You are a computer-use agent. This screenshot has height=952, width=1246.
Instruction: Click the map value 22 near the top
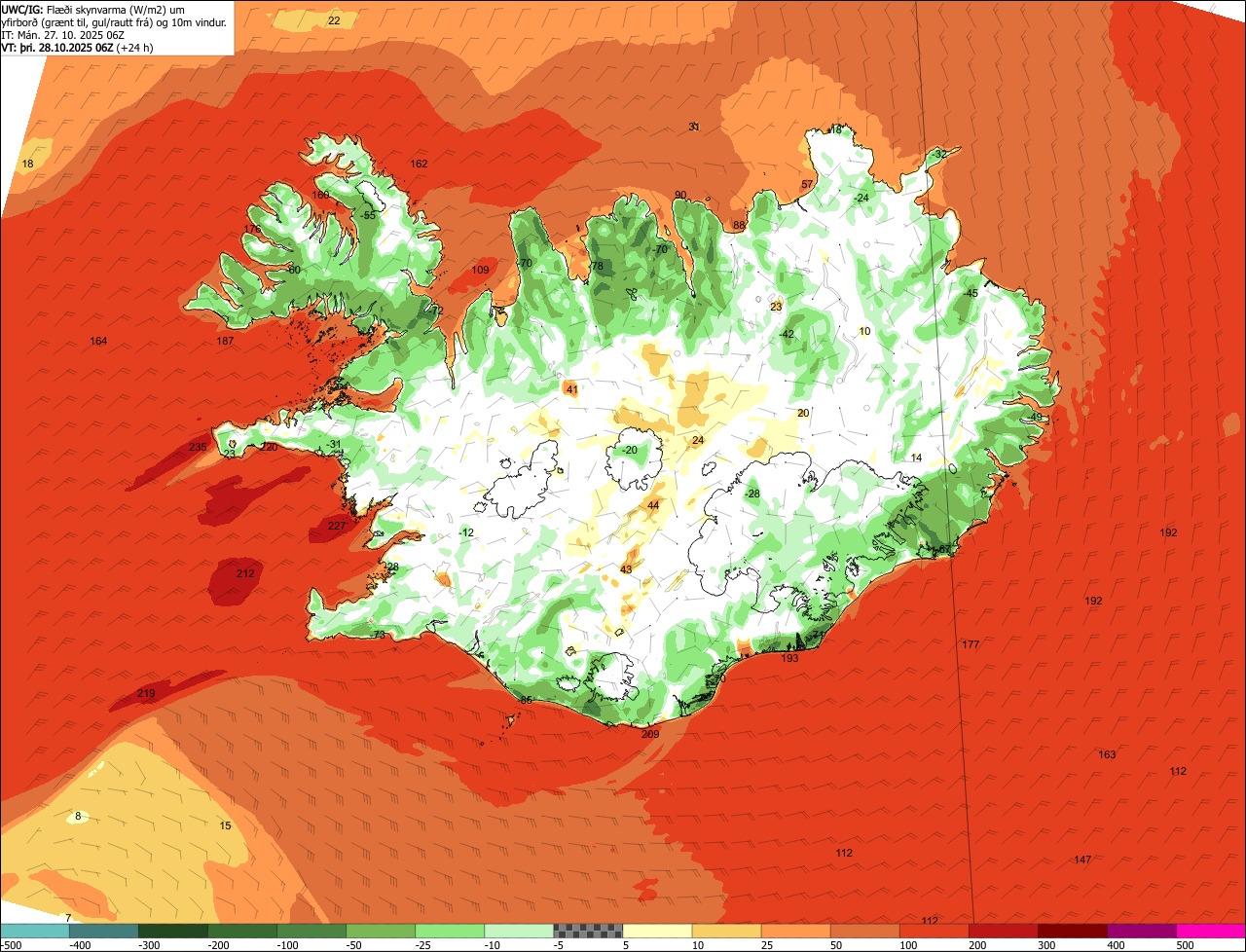click(334, 20)
